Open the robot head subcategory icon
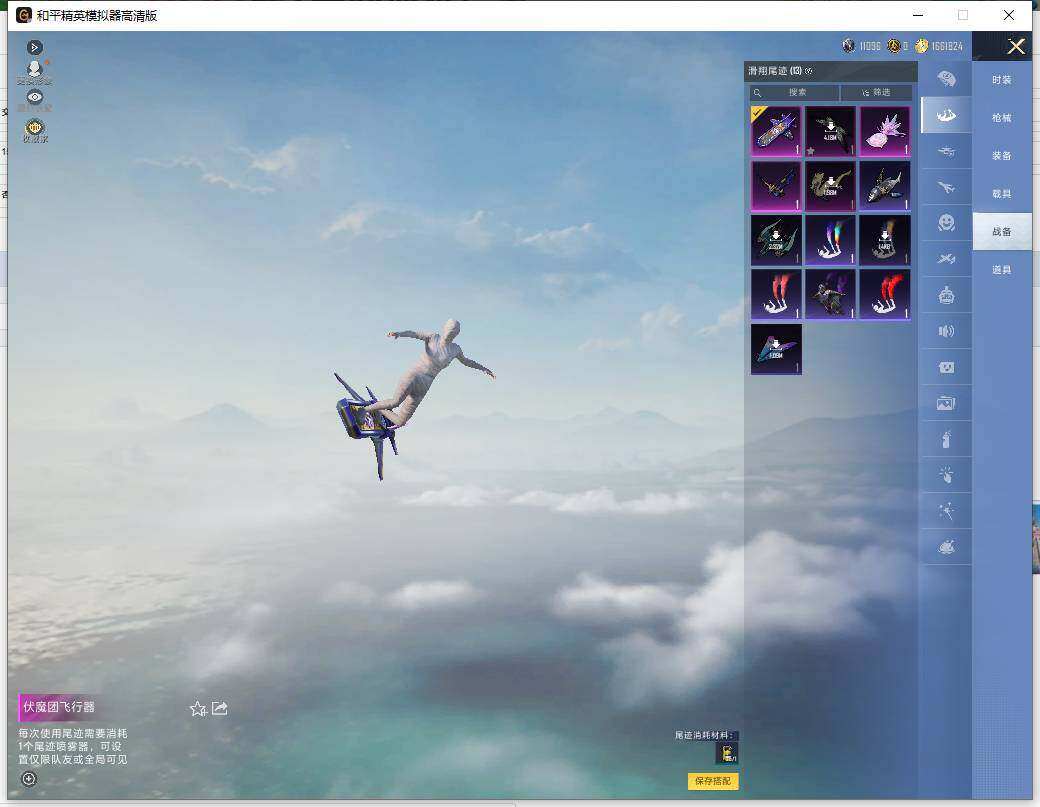The height and width of the screenshot is (807, 1040). pyautogui.click(x=946, y=294)
